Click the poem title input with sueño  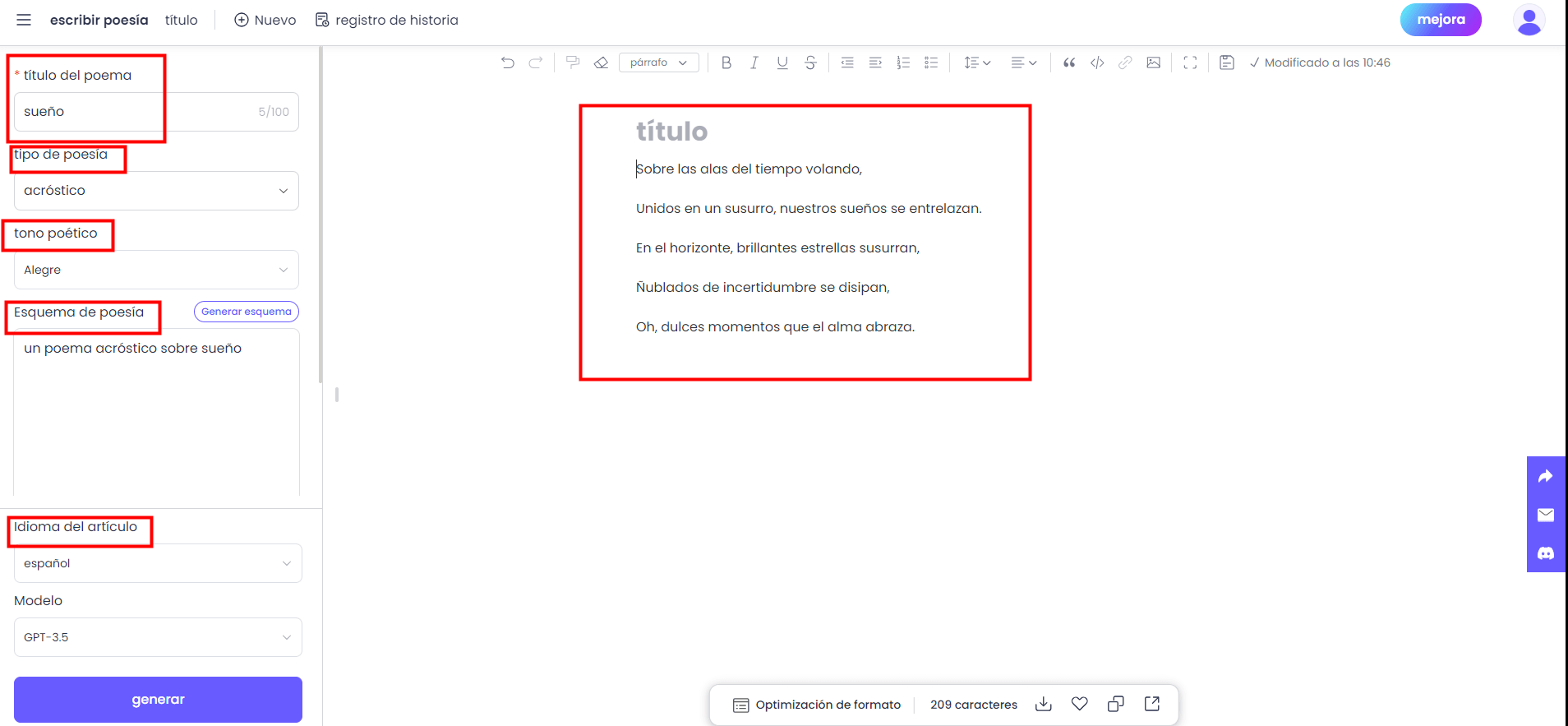[x=156, y=112]
